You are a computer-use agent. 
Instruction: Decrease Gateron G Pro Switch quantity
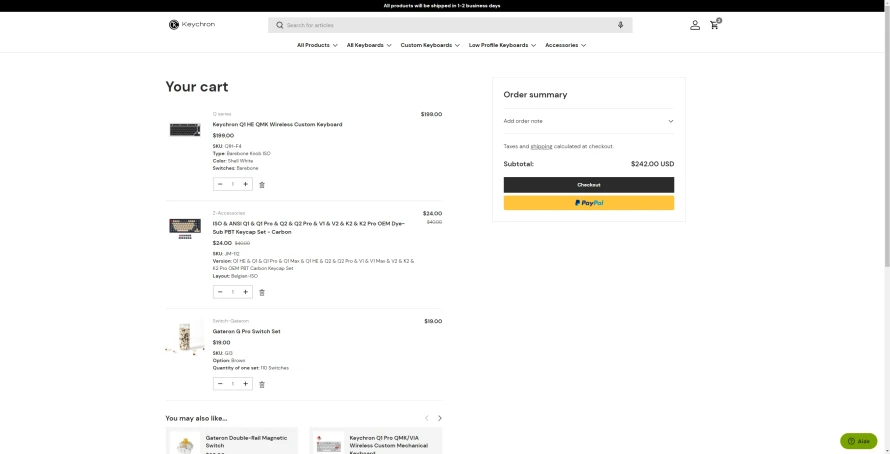point(220,384)
